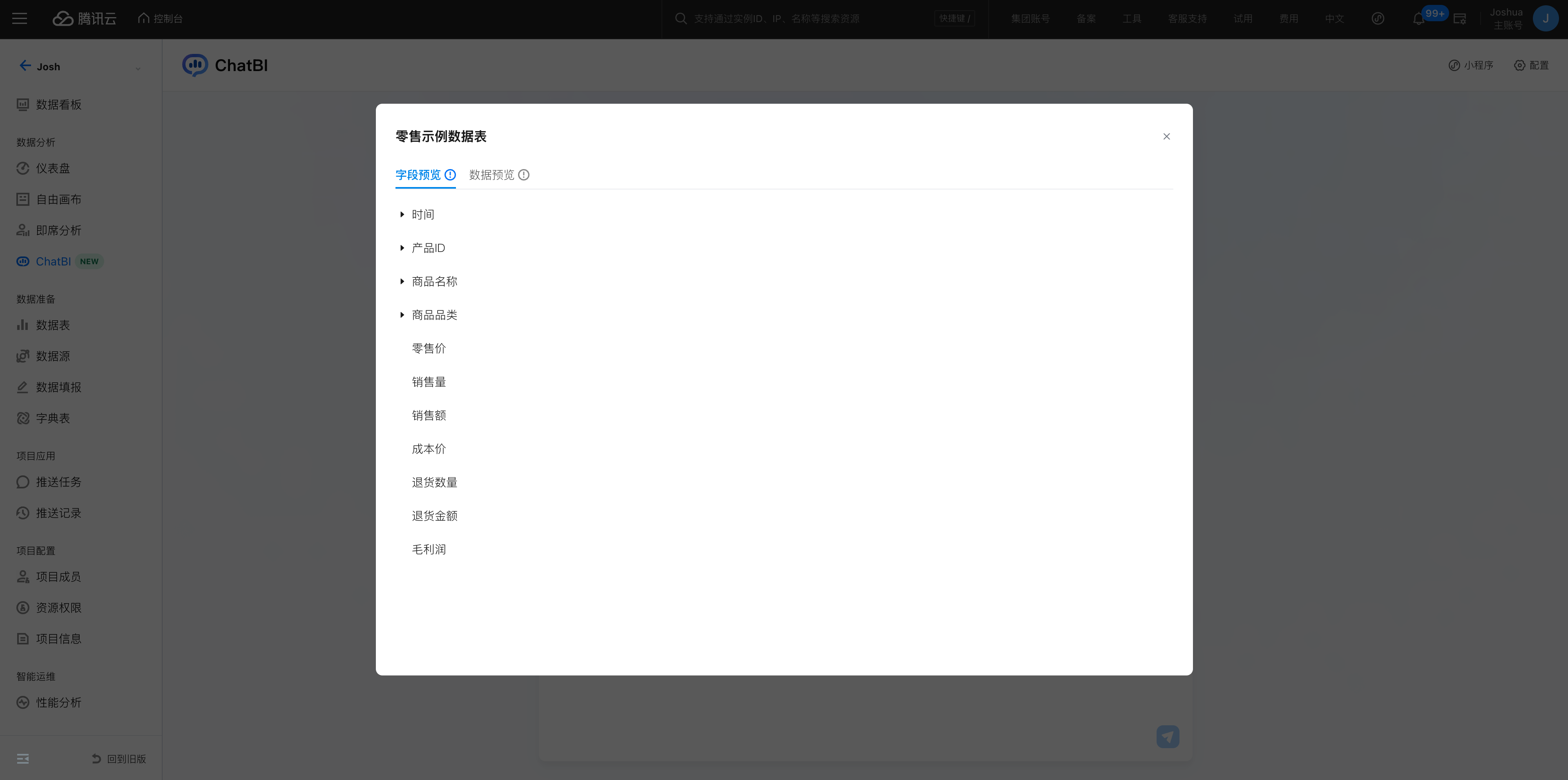Click the info icon beside 字段预览 tab
Viewport: 1568px width, 780px height.
450,175
